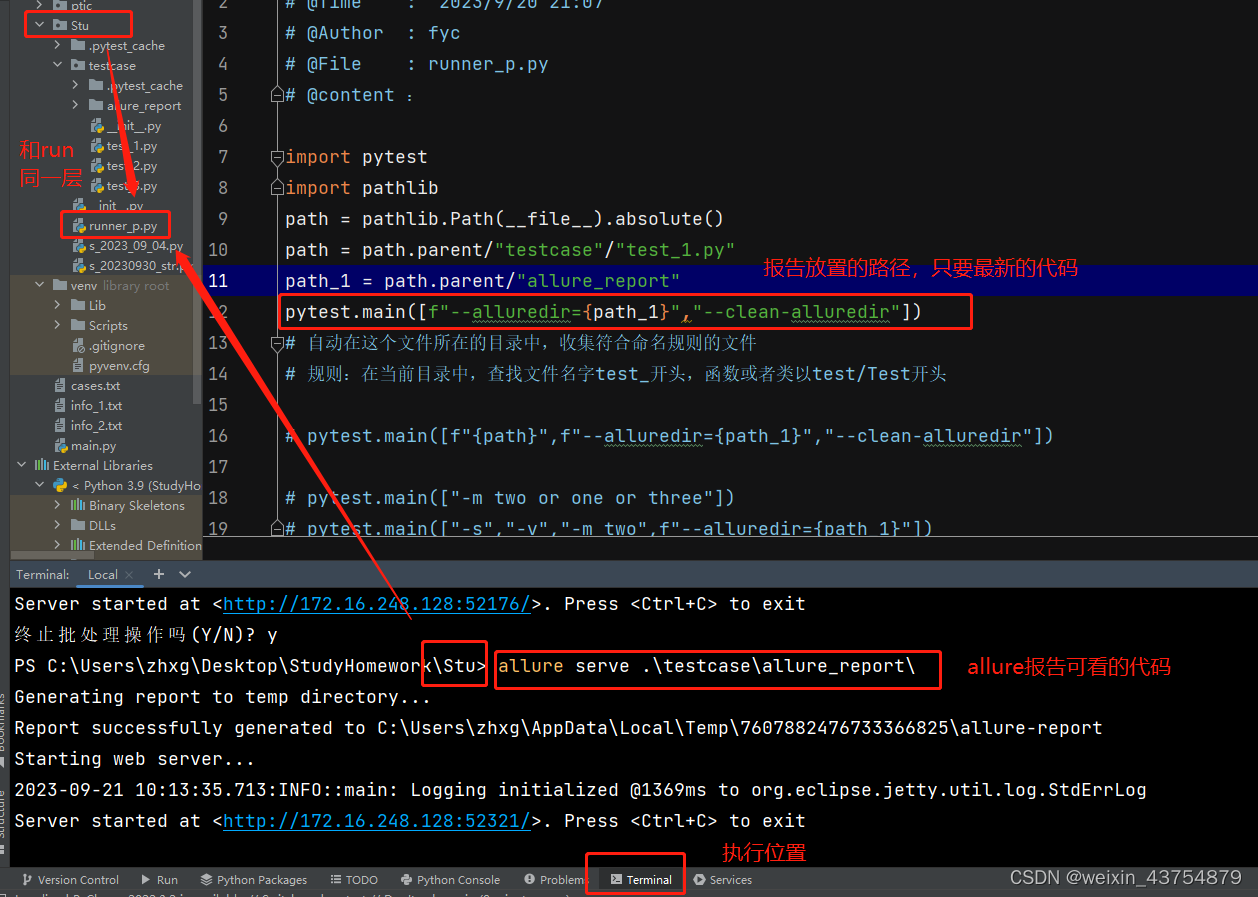
Task: Open the Python Packages tool window
Action: (254, 880)
